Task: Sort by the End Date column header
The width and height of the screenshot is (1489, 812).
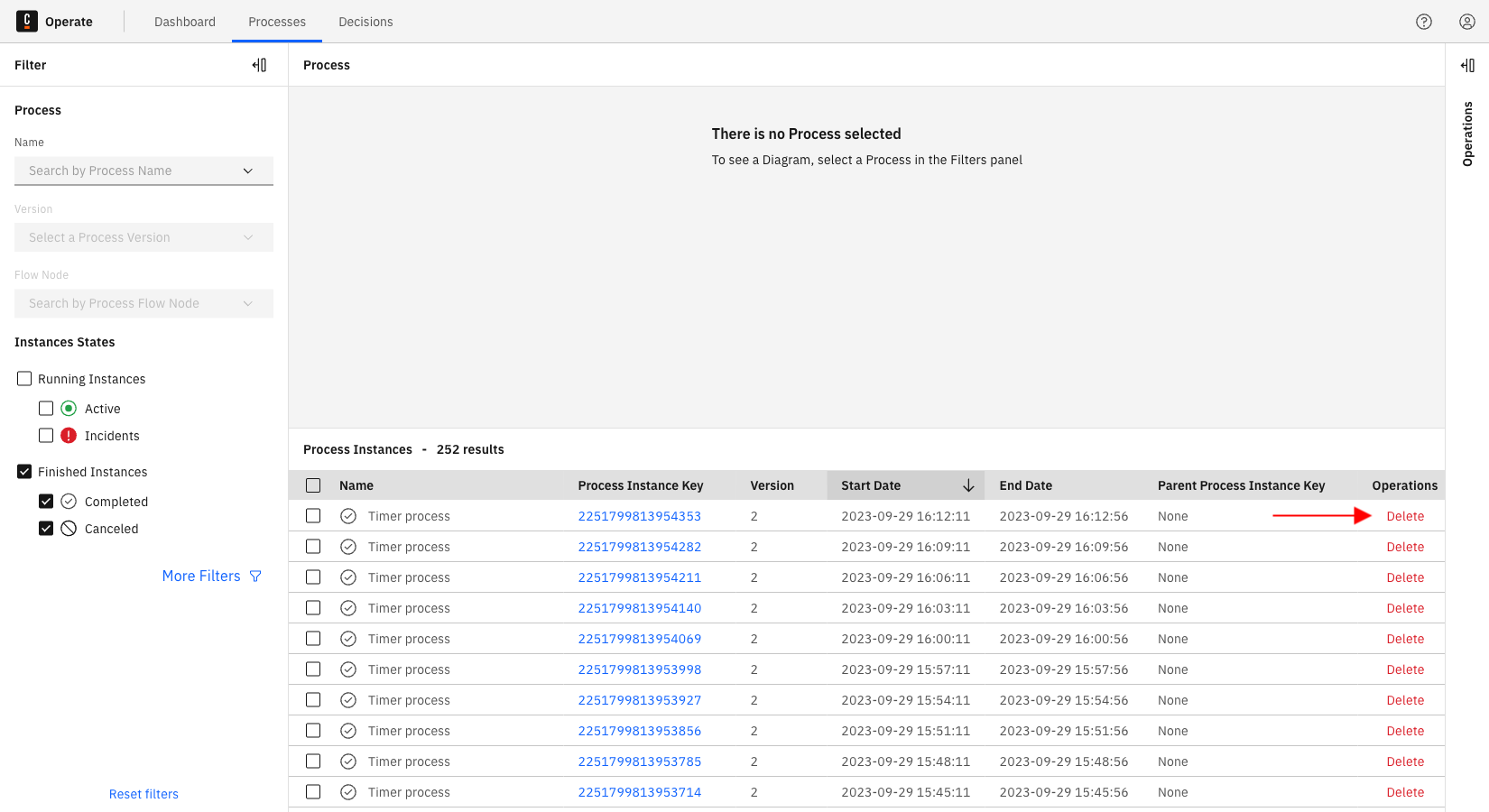Action: click(1026, 485)
